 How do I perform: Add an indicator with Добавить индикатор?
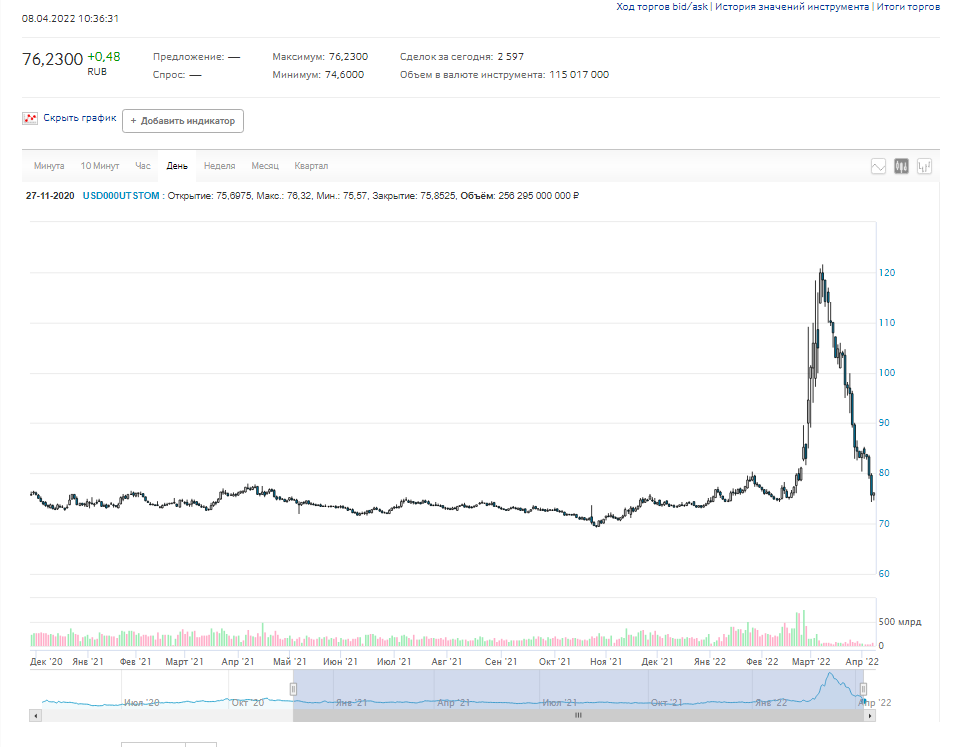point(183,121)
